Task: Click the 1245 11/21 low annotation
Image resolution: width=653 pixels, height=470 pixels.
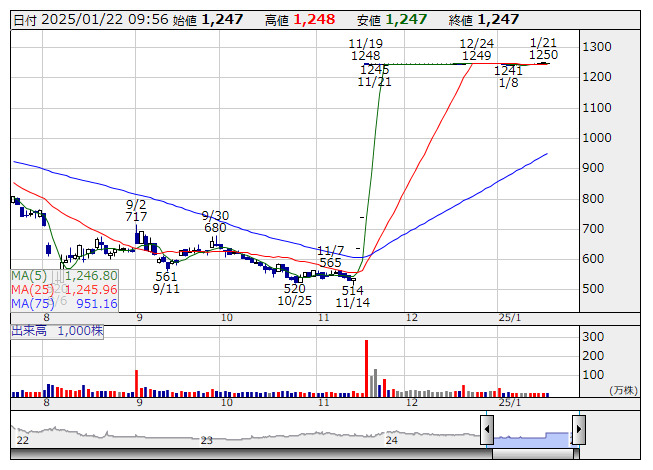Action: (x=374, y=75)
